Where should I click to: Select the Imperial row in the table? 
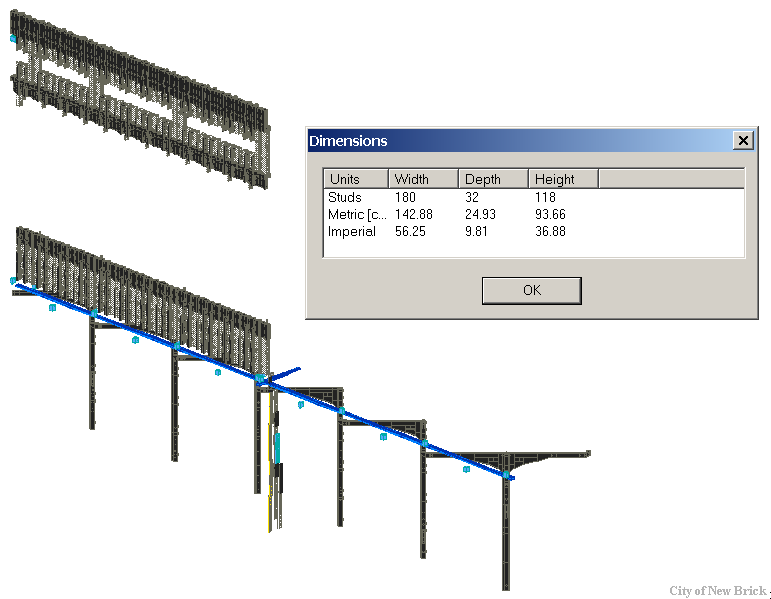click(x=534, y=232)
